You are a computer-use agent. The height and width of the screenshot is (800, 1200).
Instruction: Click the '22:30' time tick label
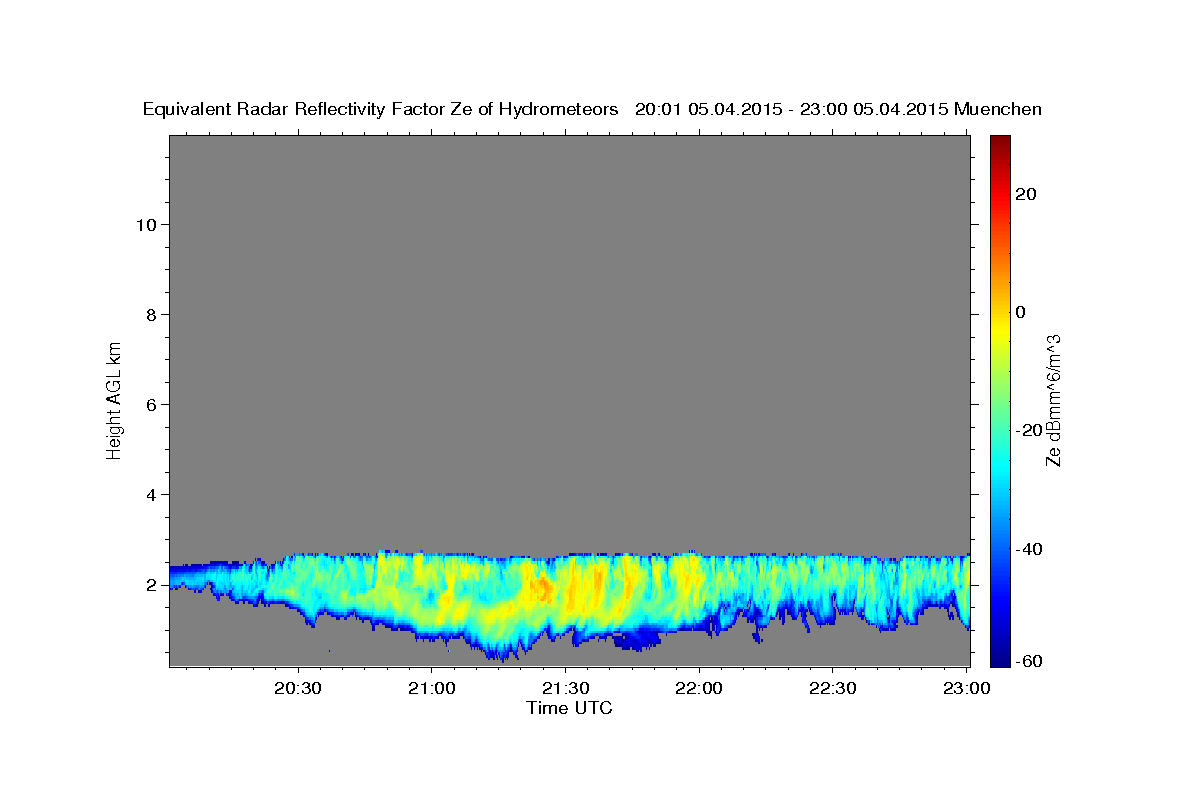pyautogui.click(x=832, y=688)
